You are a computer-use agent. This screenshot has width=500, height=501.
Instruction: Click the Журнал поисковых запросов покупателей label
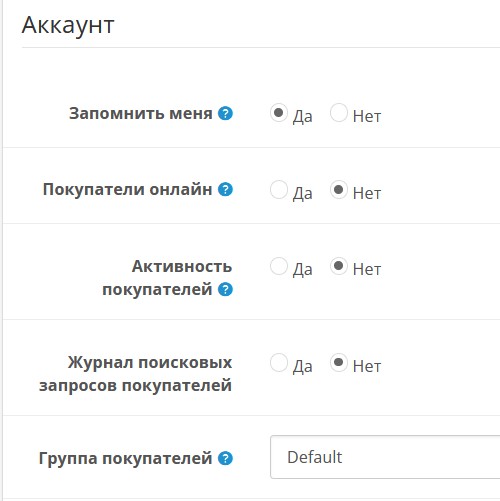136,374
